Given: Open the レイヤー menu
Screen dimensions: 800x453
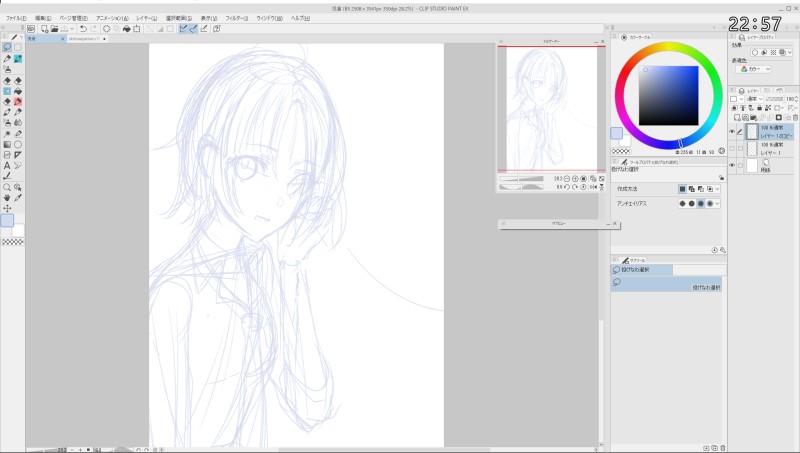Looking at the screenshot, I should pyautogui.click(x=146, y=18).
